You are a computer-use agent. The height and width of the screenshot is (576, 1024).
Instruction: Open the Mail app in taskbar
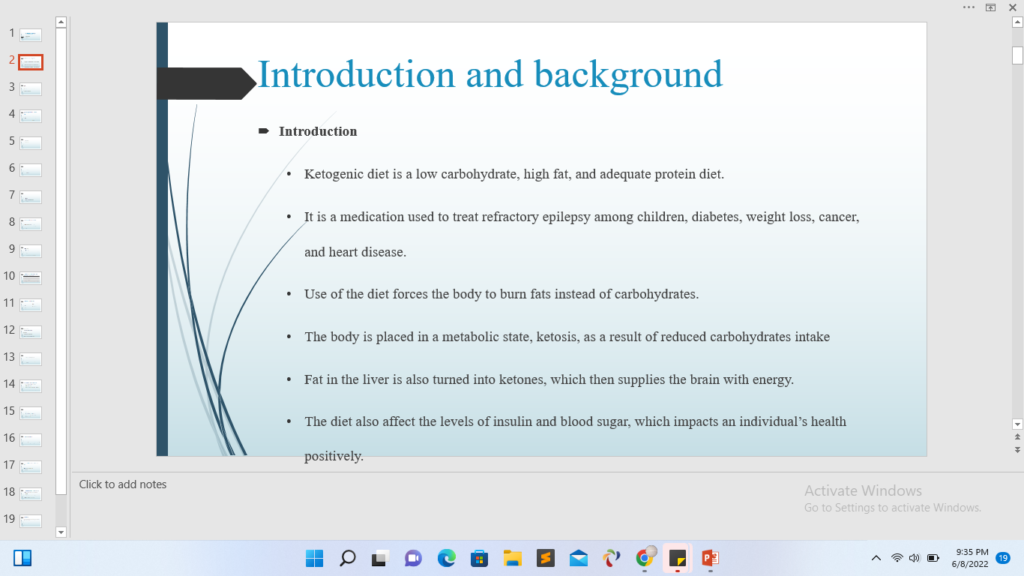point(578,558)
